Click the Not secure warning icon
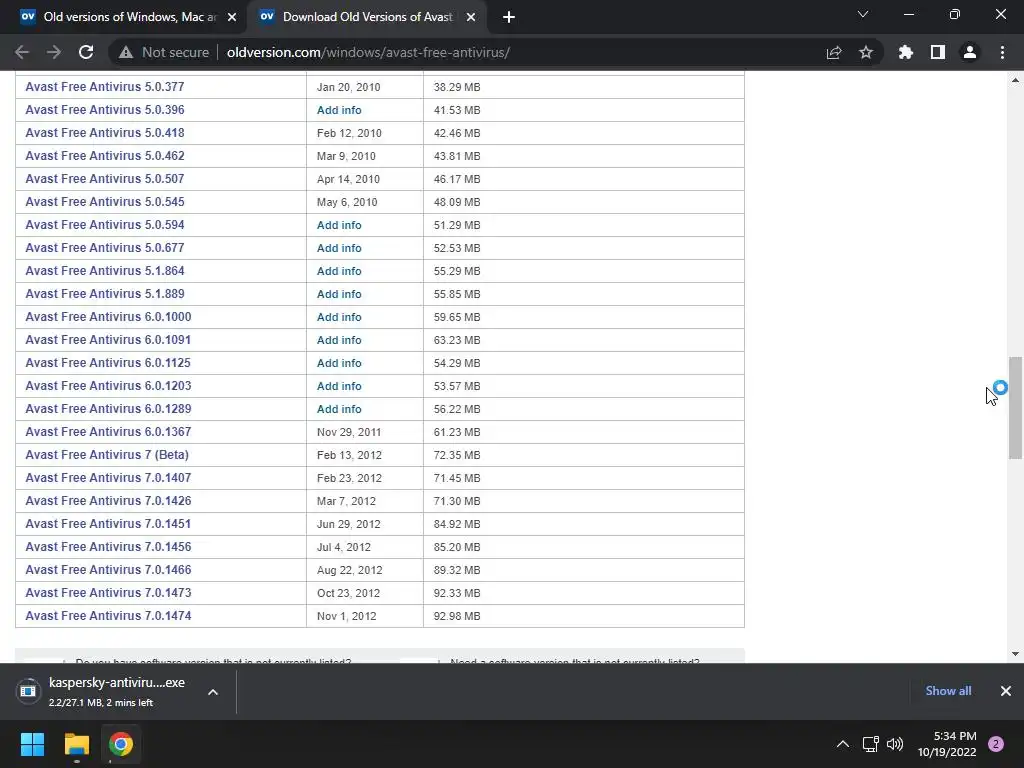The image size is (1024, 768). [x=126, y=52]
